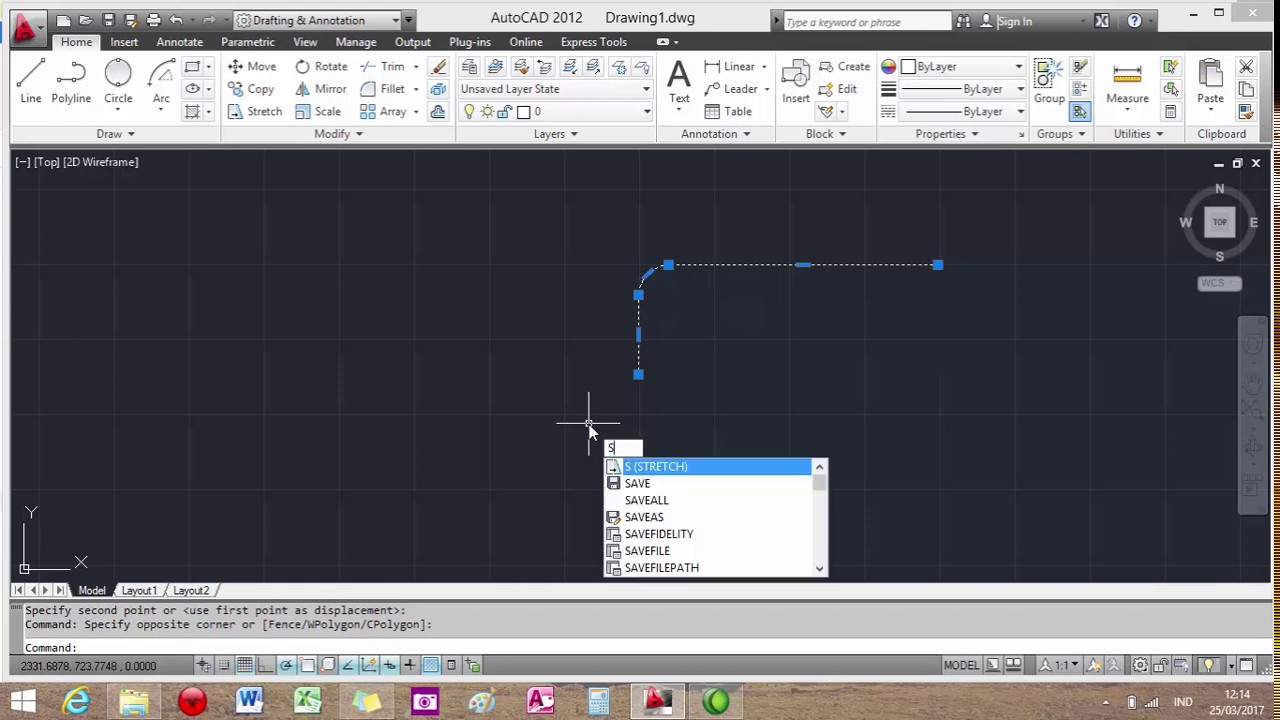Click the keyword search input field
The height and width of the screenshot is (720, 1280).
click(x=866, y=21)
